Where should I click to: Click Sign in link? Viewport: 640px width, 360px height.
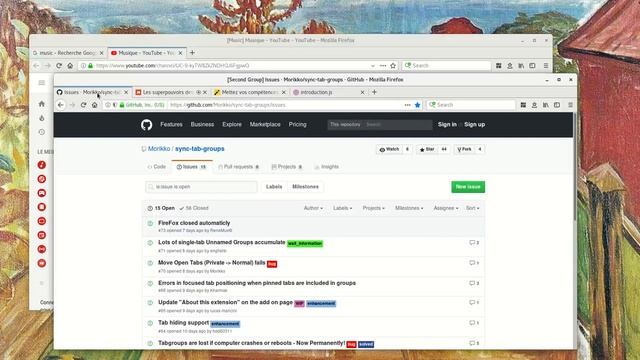point(447,124)
